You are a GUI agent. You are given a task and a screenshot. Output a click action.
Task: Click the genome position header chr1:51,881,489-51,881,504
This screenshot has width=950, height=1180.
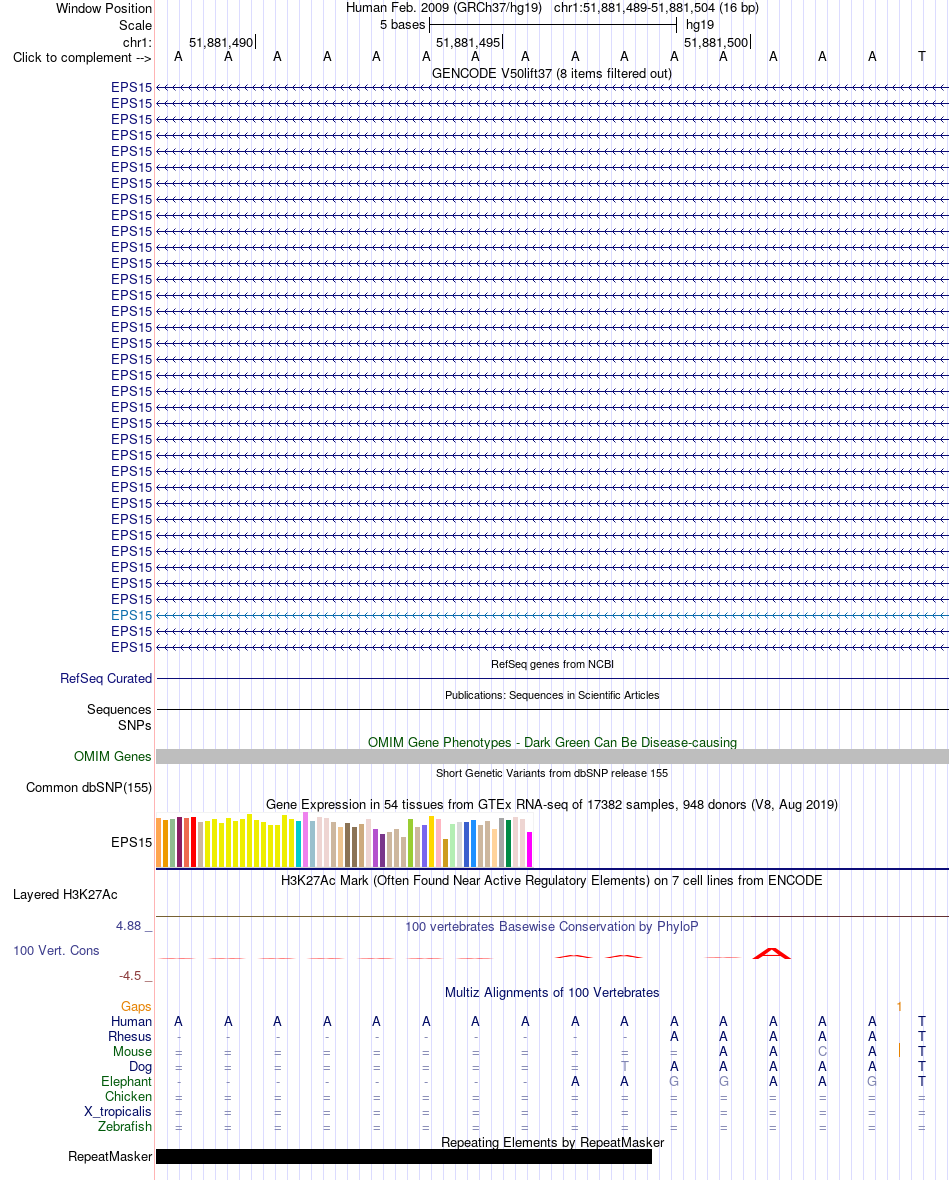[x=656, y=8]
